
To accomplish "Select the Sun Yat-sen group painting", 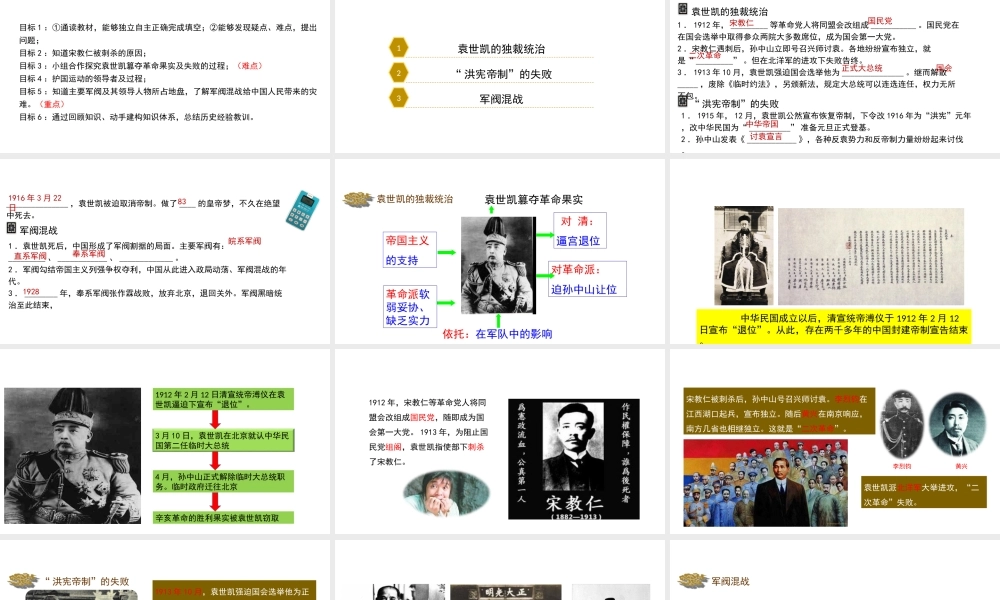I will pyautogui.click(x=765, y=483).
